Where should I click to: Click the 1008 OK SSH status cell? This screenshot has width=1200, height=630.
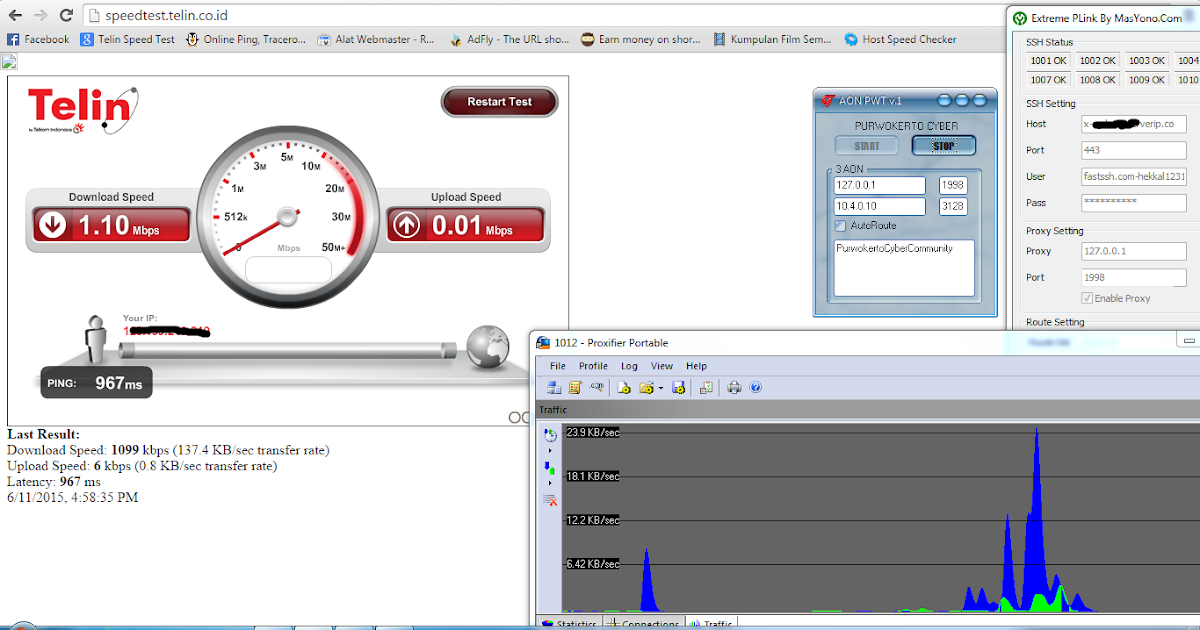pyautogui.click(x=1097, y=80)
